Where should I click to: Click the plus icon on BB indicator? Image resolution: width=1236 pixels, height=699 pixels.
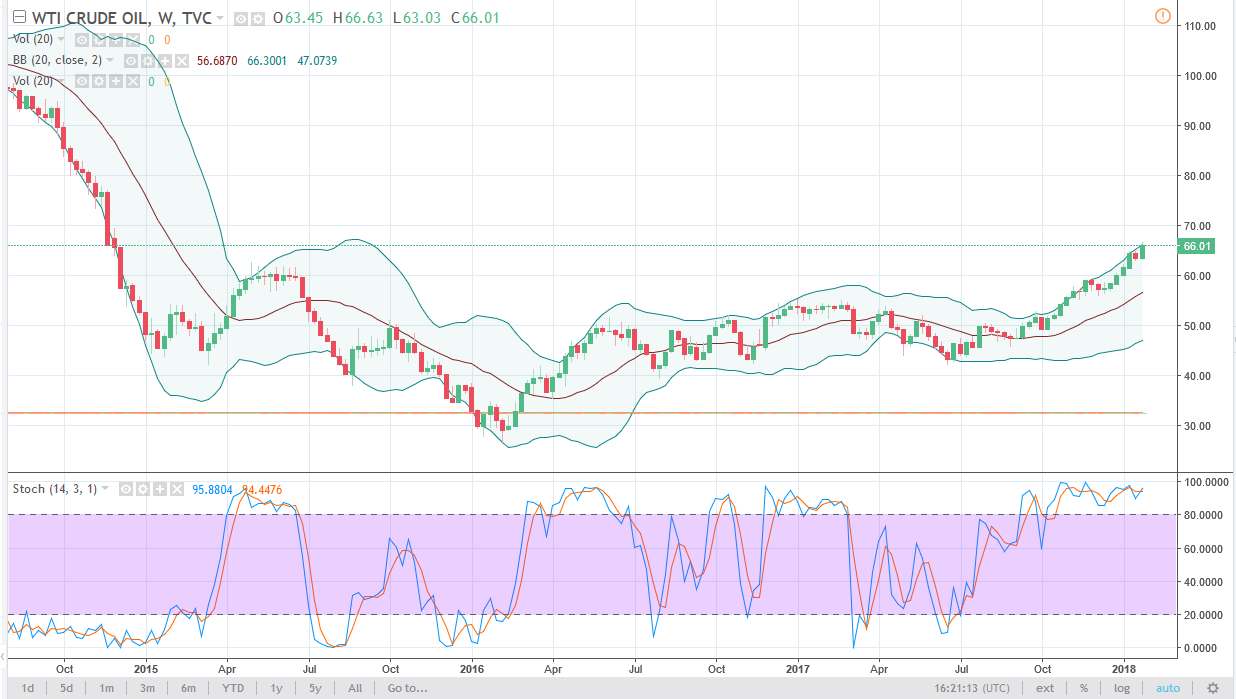tap(165, 61)
